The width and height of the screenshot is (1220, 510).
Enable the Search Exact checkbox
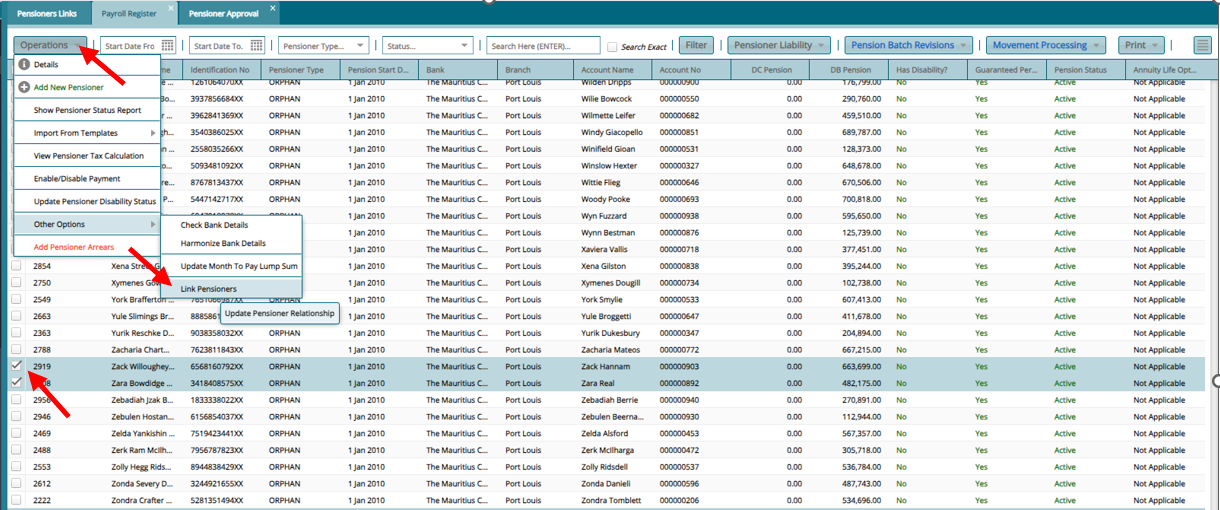tap(612, 47)
